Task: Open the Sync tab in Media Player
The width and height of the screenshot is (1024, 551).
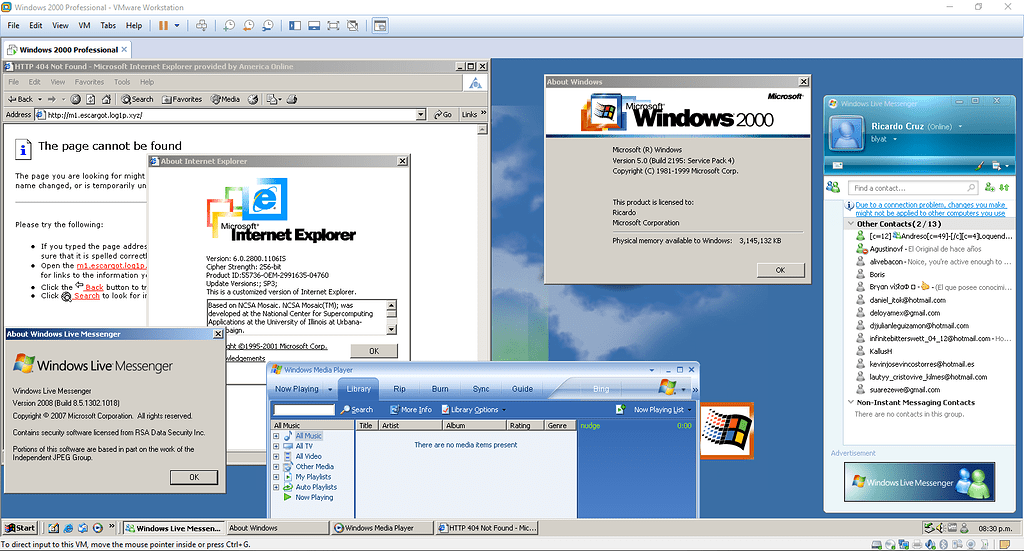Action: click(x=481, y=389)
